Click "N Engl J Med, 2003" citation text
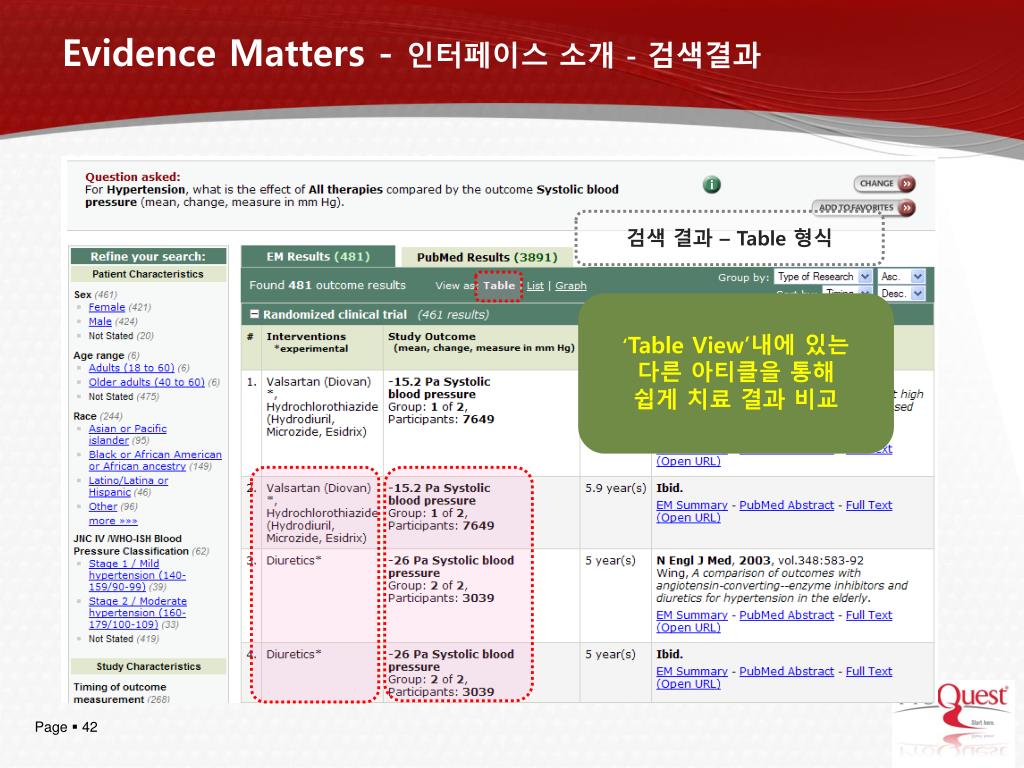This screenshot has height=768, width=1024. click(x=714, y=561)
